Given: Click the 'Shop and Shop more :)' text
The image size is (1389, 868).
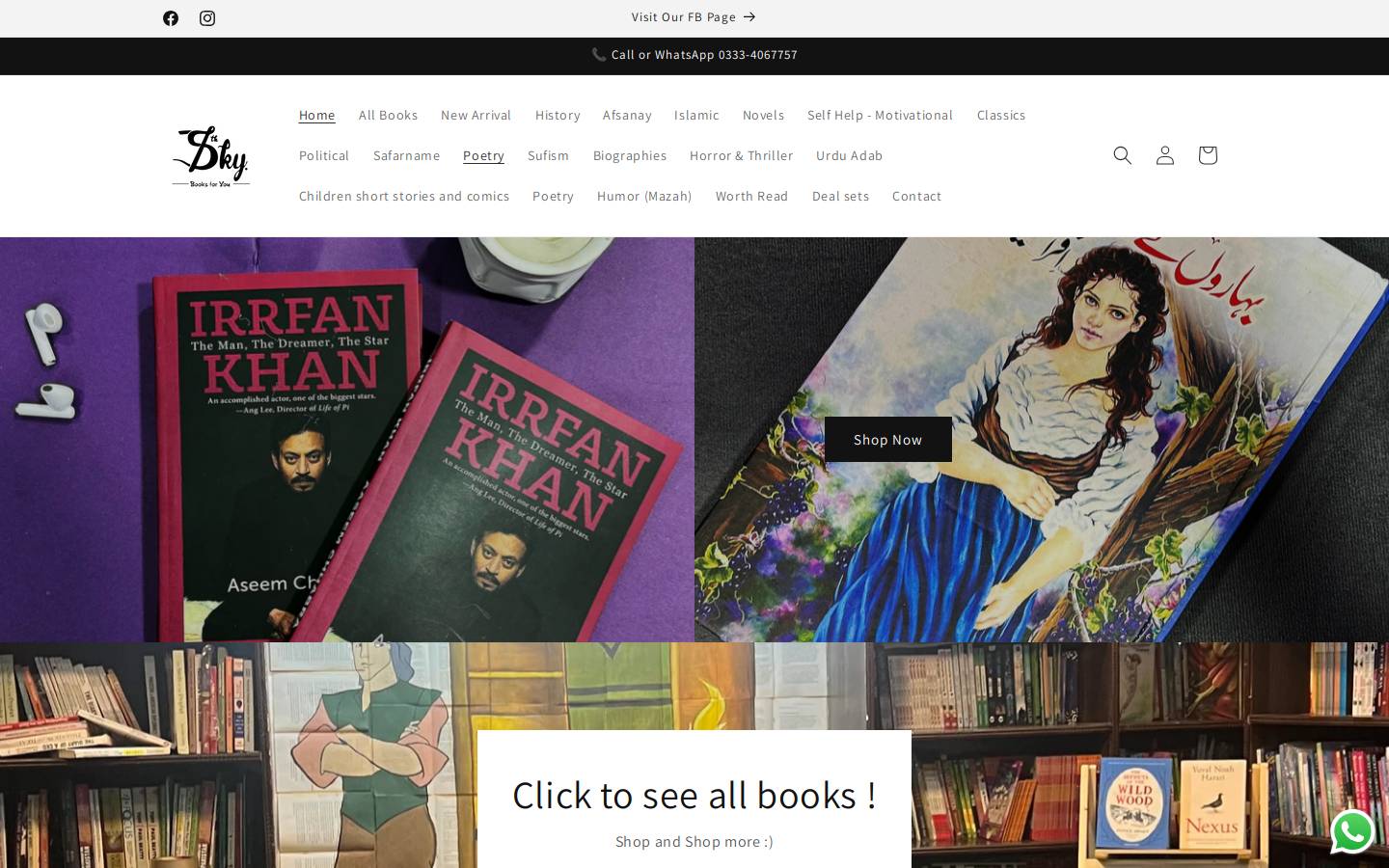Looking at the screenshot, I should click(694, 842).
